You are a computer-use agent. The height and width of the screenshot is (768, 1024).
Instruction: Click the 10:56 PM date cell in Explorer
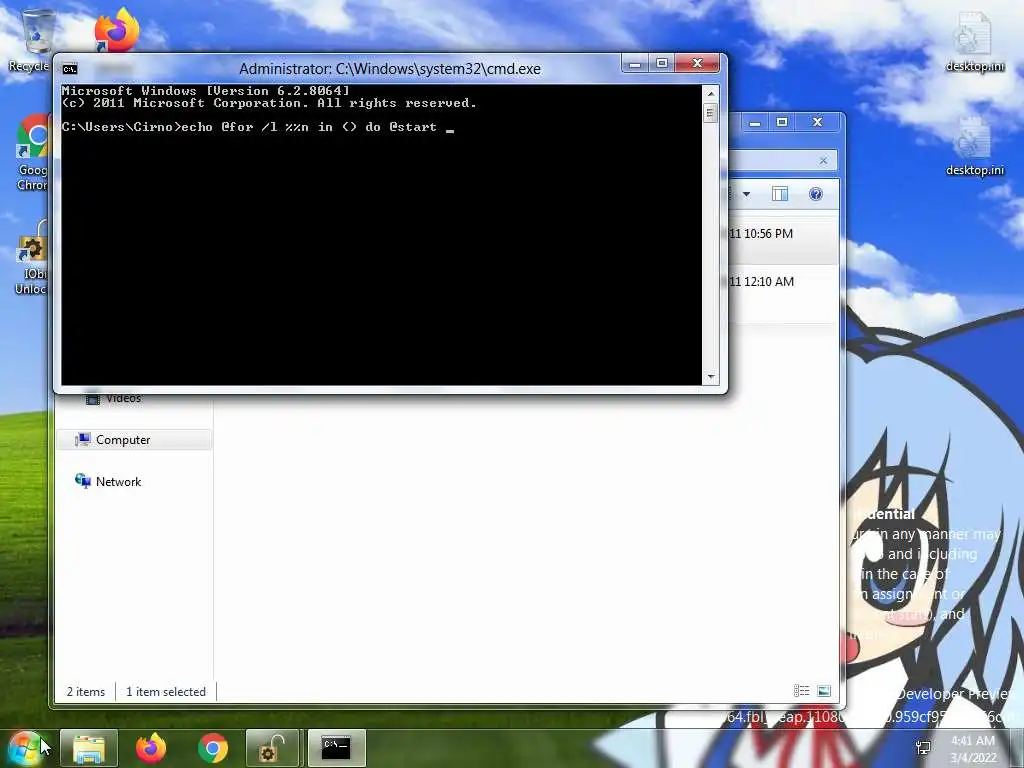(x=761, y=234)
